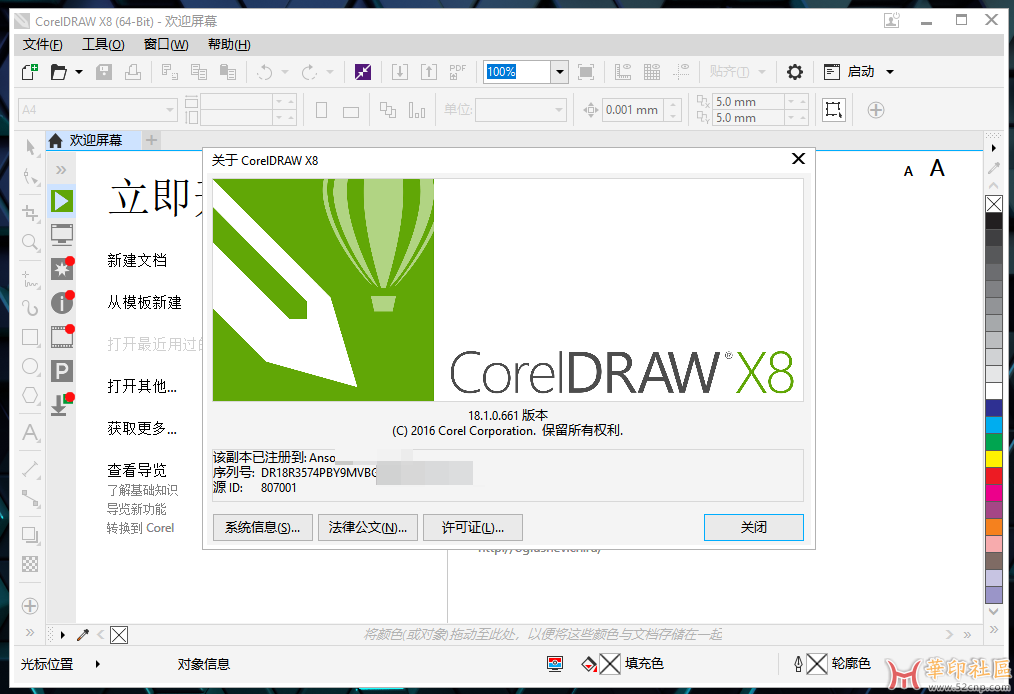Image resolution: width=1014 pixels, height=694 pixels.
Task: Click the 关闭 button in About dialog
Action: [753, 528]
